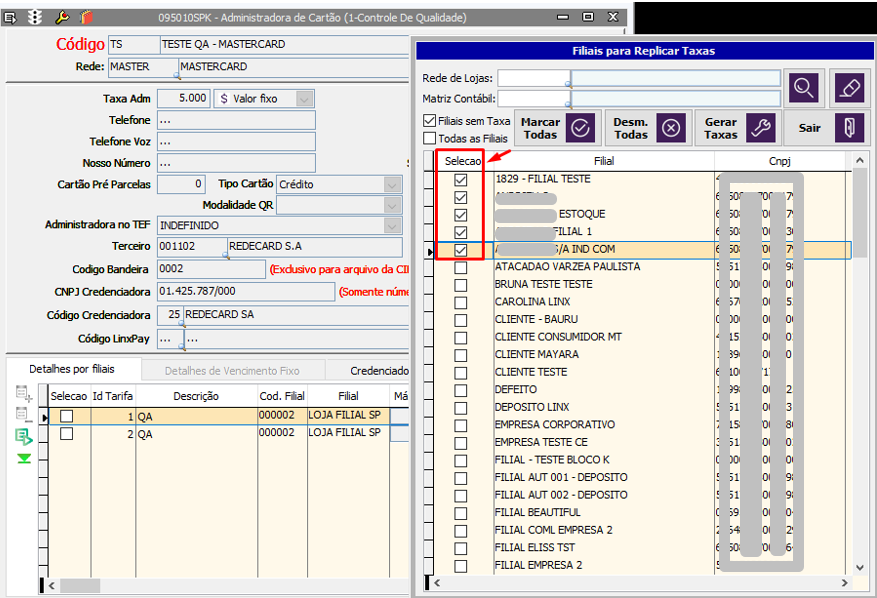Screen dimensions: 877x598
Task: Click the Id Tarifa column header
Action: pyautogui.click(x=112, y=396)
